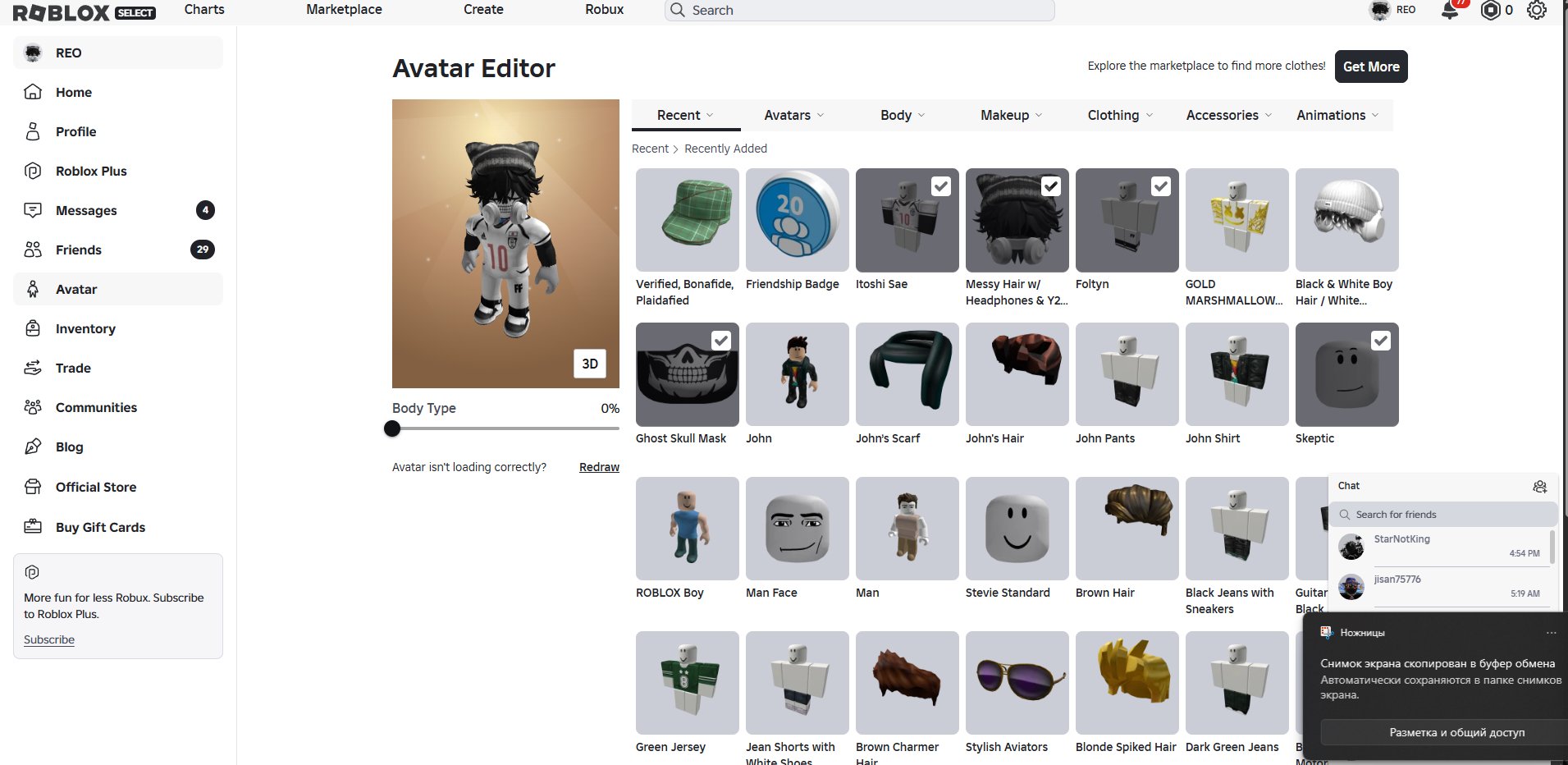Switch to the Avatars tab

coord(794,115)
